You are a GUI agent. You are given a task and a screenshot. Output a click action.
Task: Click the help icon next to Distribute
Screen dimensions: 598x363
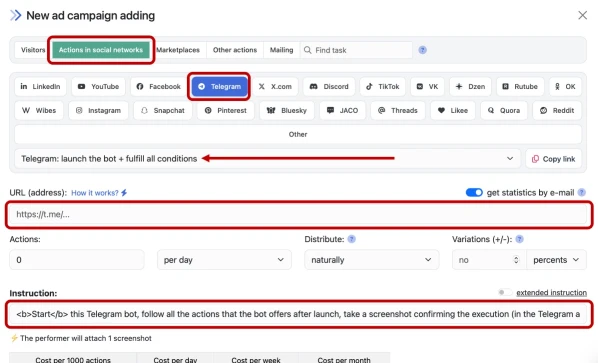(352, 239)
